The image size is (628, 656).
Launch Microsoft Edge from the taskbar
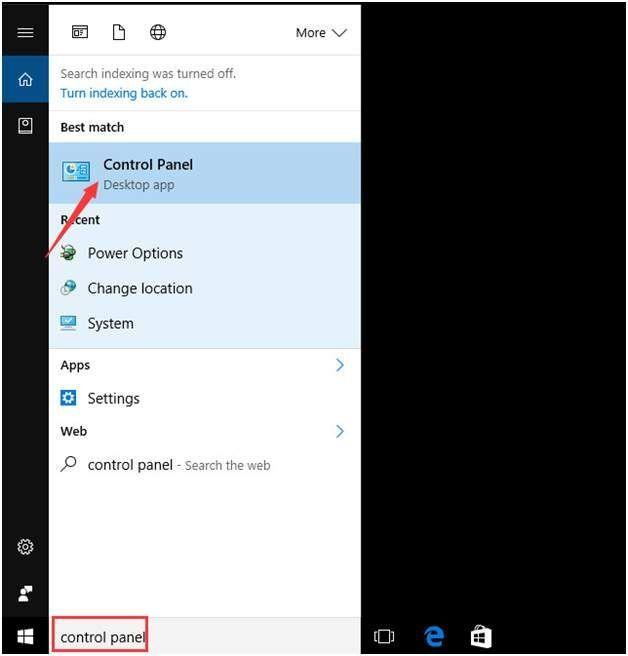tap(434, 636)
